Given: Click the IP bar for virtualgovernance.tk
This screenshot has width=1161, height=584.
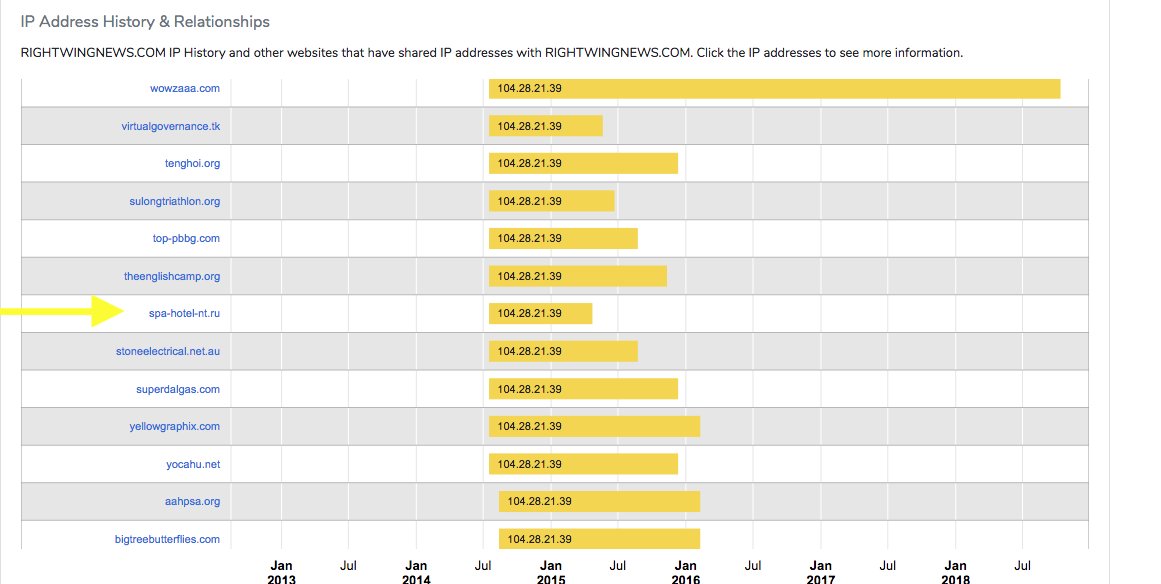Looking at the screenshot, I should coord(546,126).
